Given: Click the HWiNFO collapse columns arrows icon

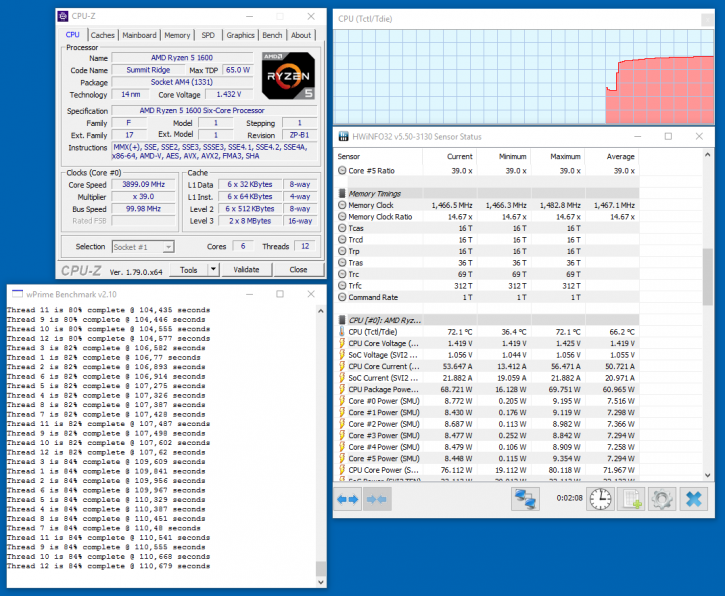Looking at the screenshot, I should pos(377,499).
